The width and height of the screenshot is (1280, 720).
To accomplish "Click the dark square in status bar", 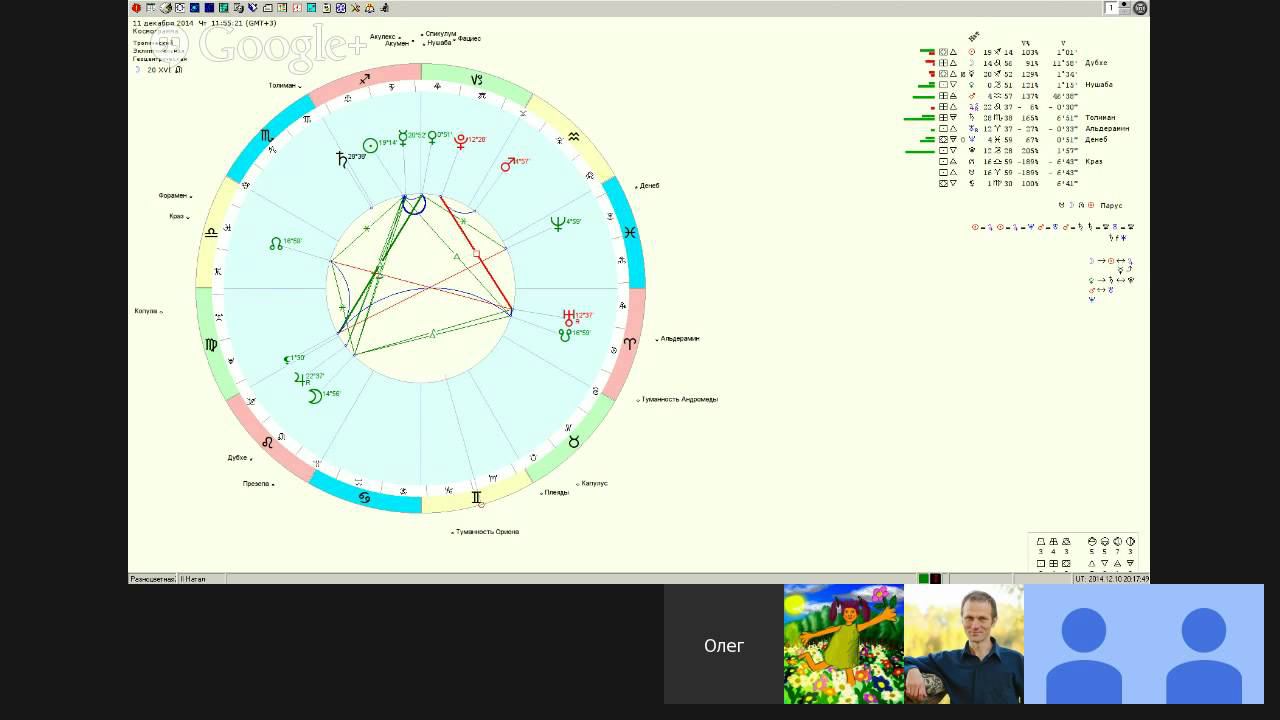I will [x=935, y=578].
